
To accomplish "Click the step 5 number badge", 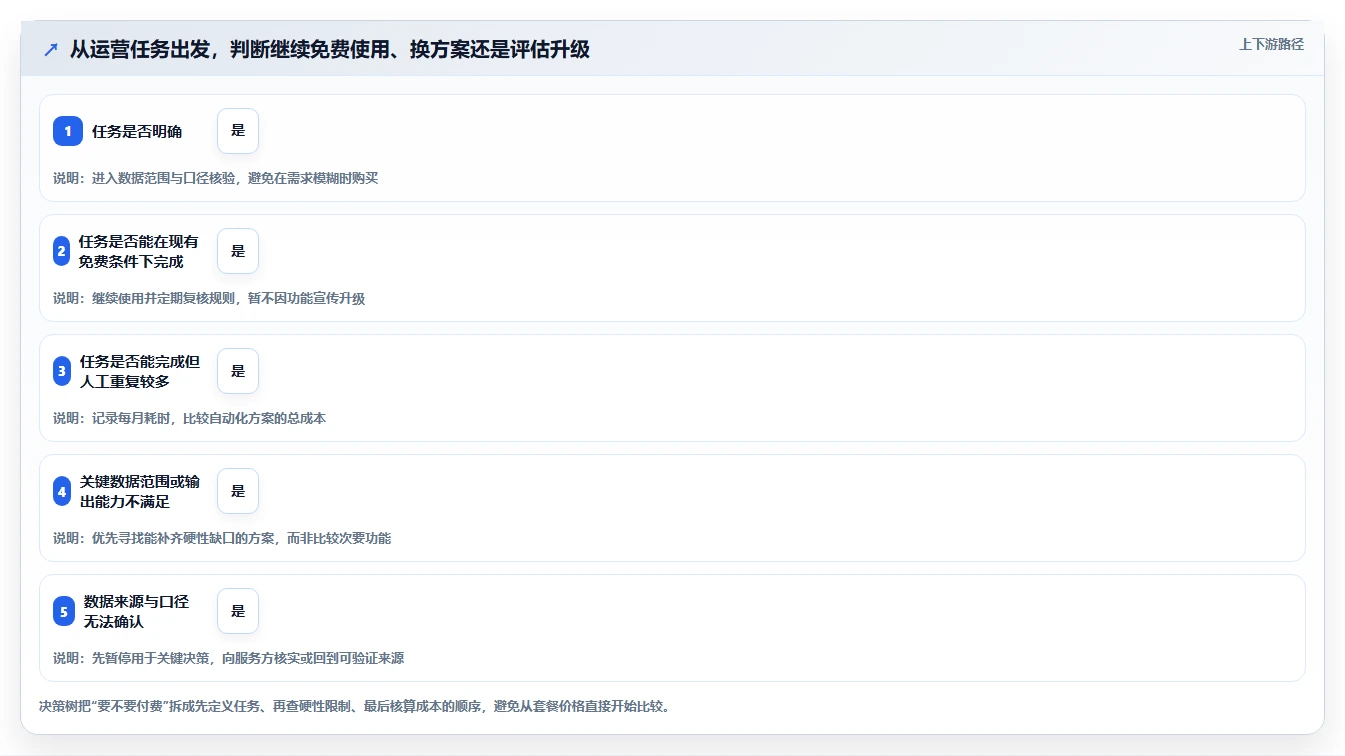I will pos(64,611).
